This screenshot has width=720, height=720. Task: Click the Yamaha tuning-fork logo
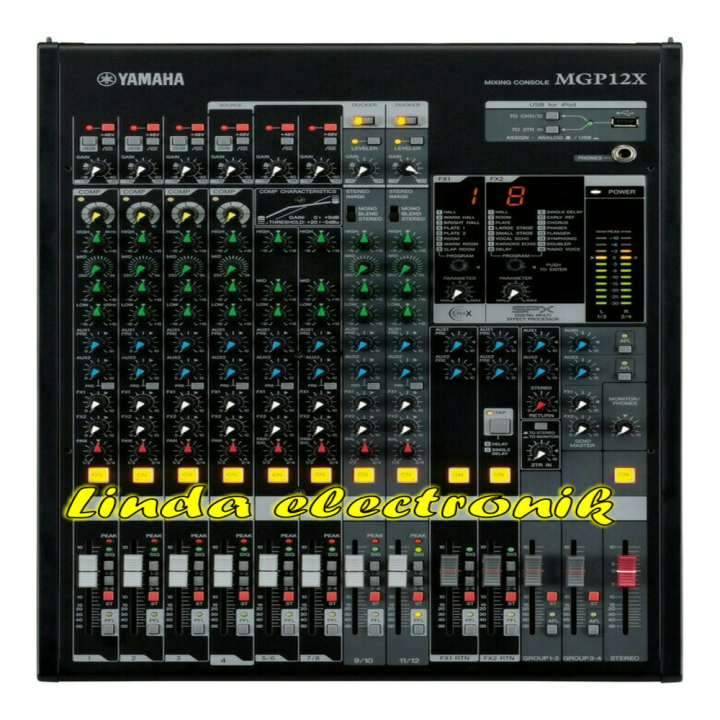tap(106, 79)
